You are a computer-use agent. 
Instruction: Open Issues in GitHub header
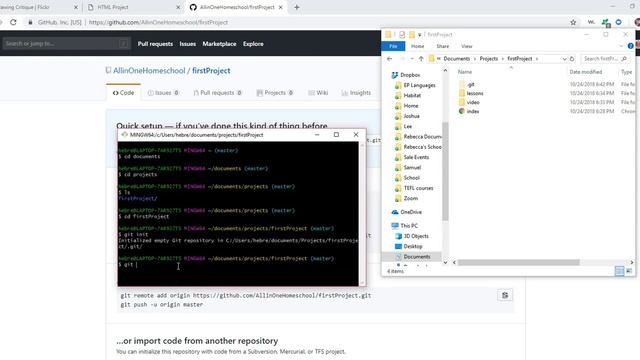(188, 44)
